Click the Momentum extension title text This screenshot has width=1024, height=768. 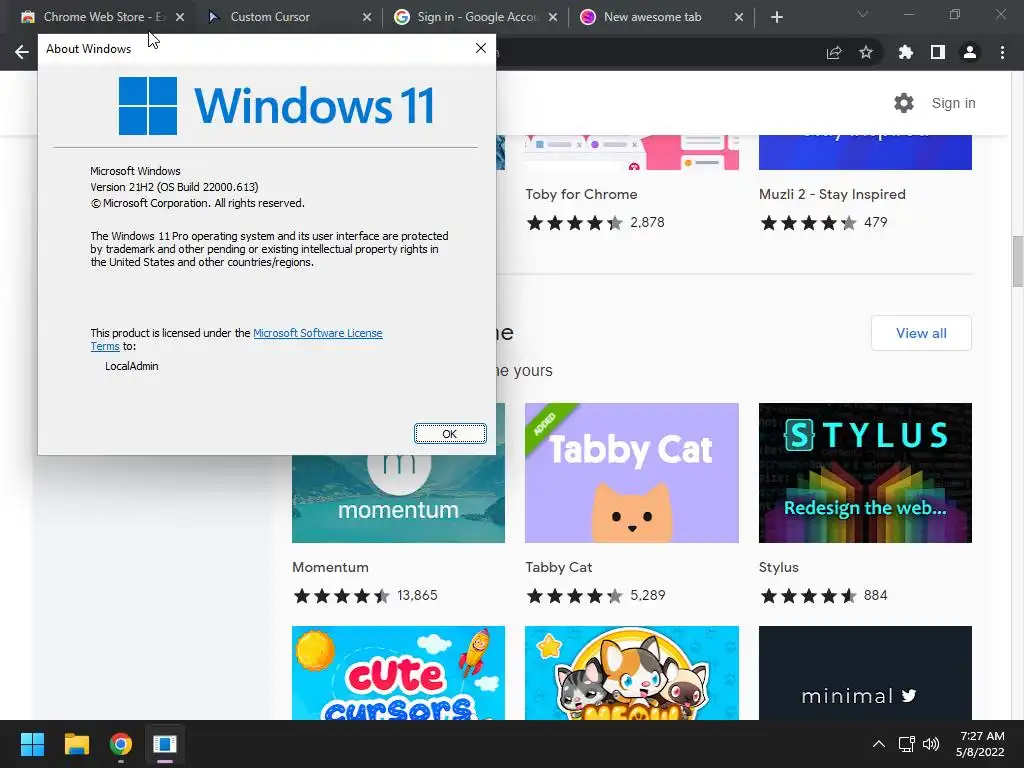pyautogui.click(x=330, y=567)
